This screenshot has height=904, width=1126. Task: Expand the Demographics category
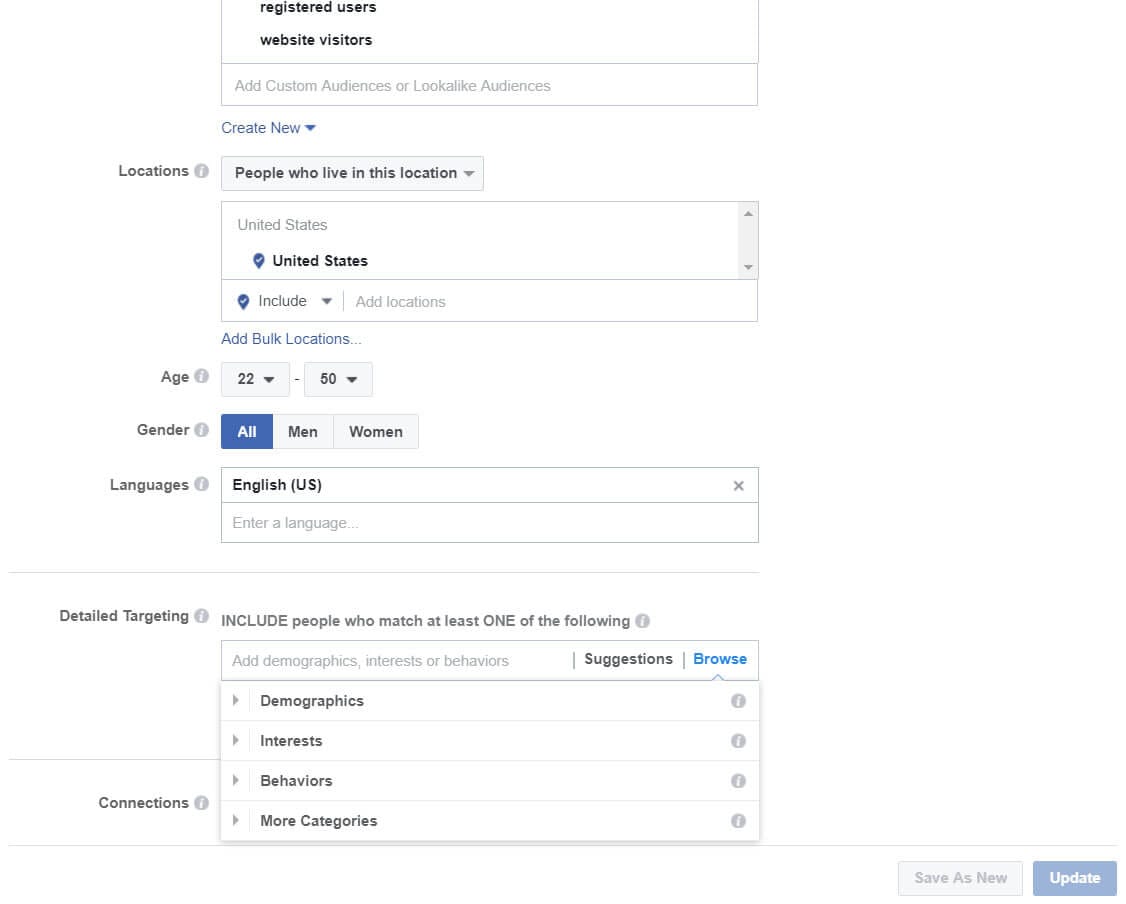coord(236,700)
